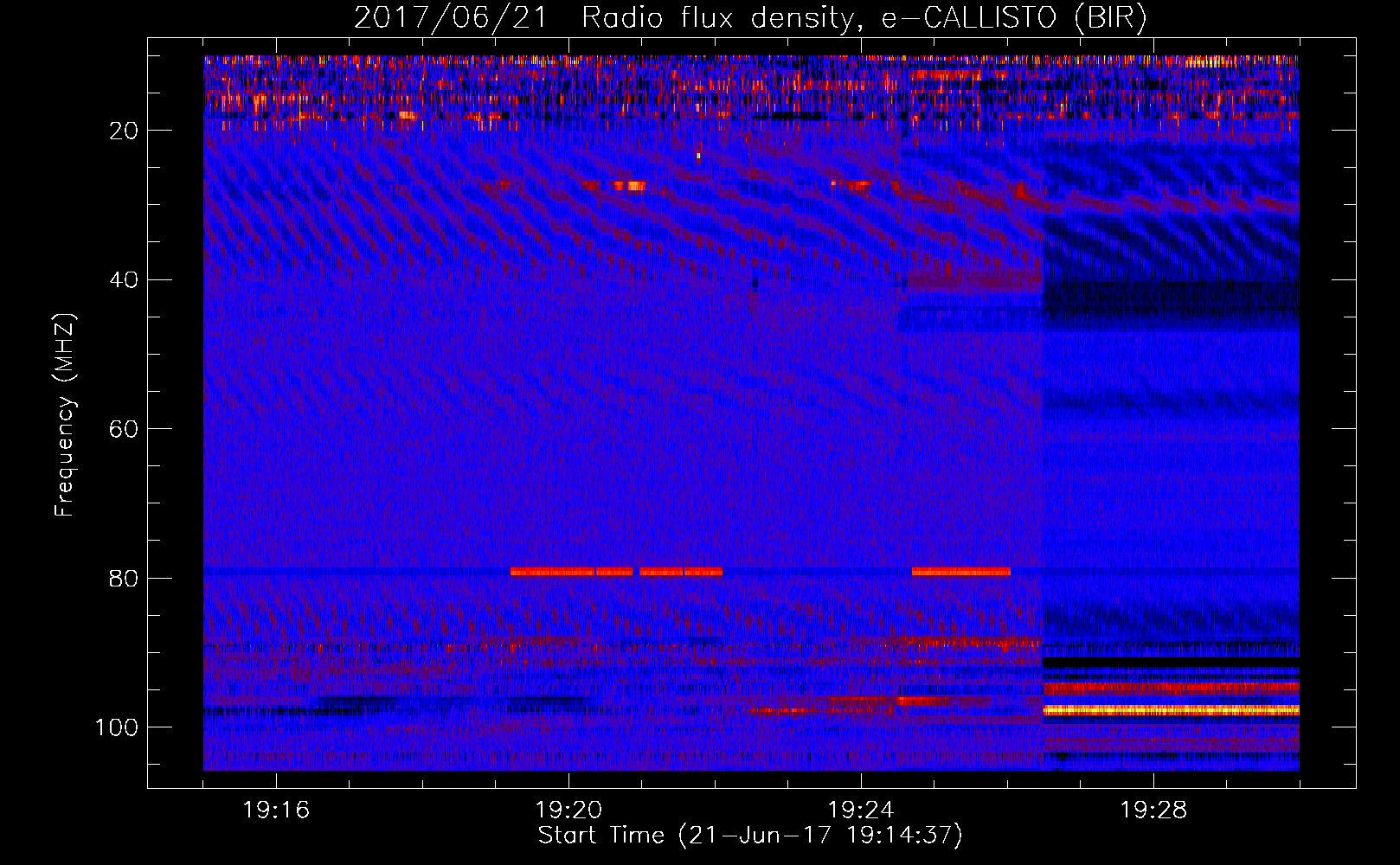Image resolution: width=1400 pixels, height=865 pixels.
Task: Click the plot title '2017/06/21 Radio flux density, e-CALLISTO (BIR)'
Action: (x=750, y=18)
